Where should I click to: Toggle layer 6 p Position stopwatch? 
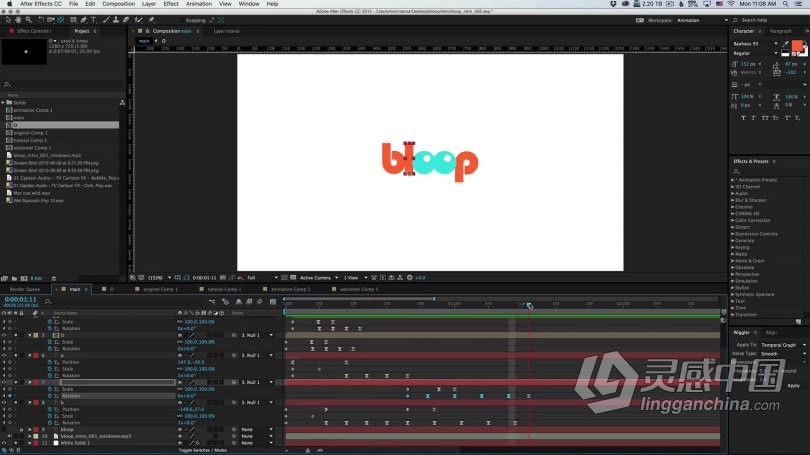(x=50, y=362)
